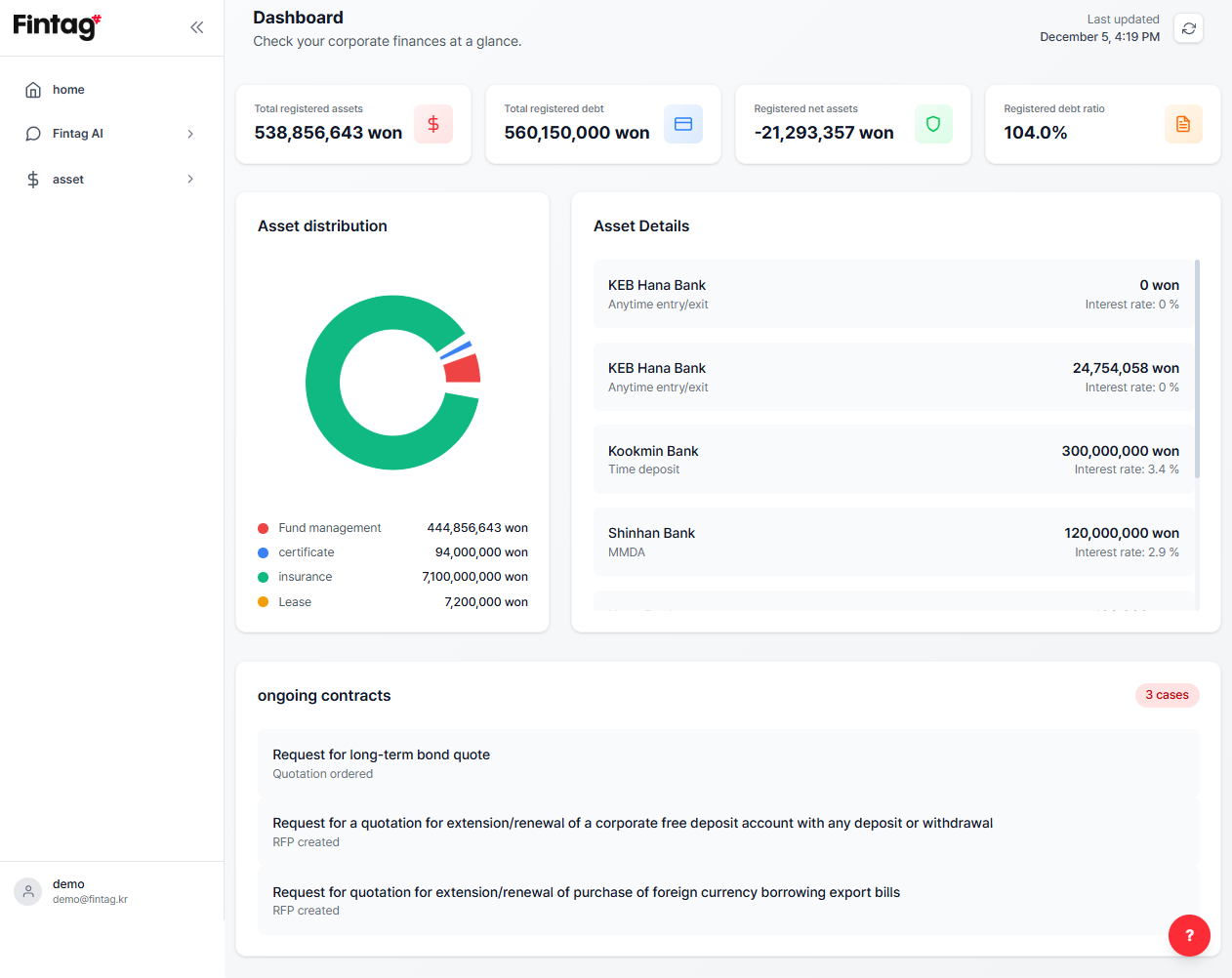Click the red dollar sign assets icon
Screen dimensions: 1232x978
(433, 124)
